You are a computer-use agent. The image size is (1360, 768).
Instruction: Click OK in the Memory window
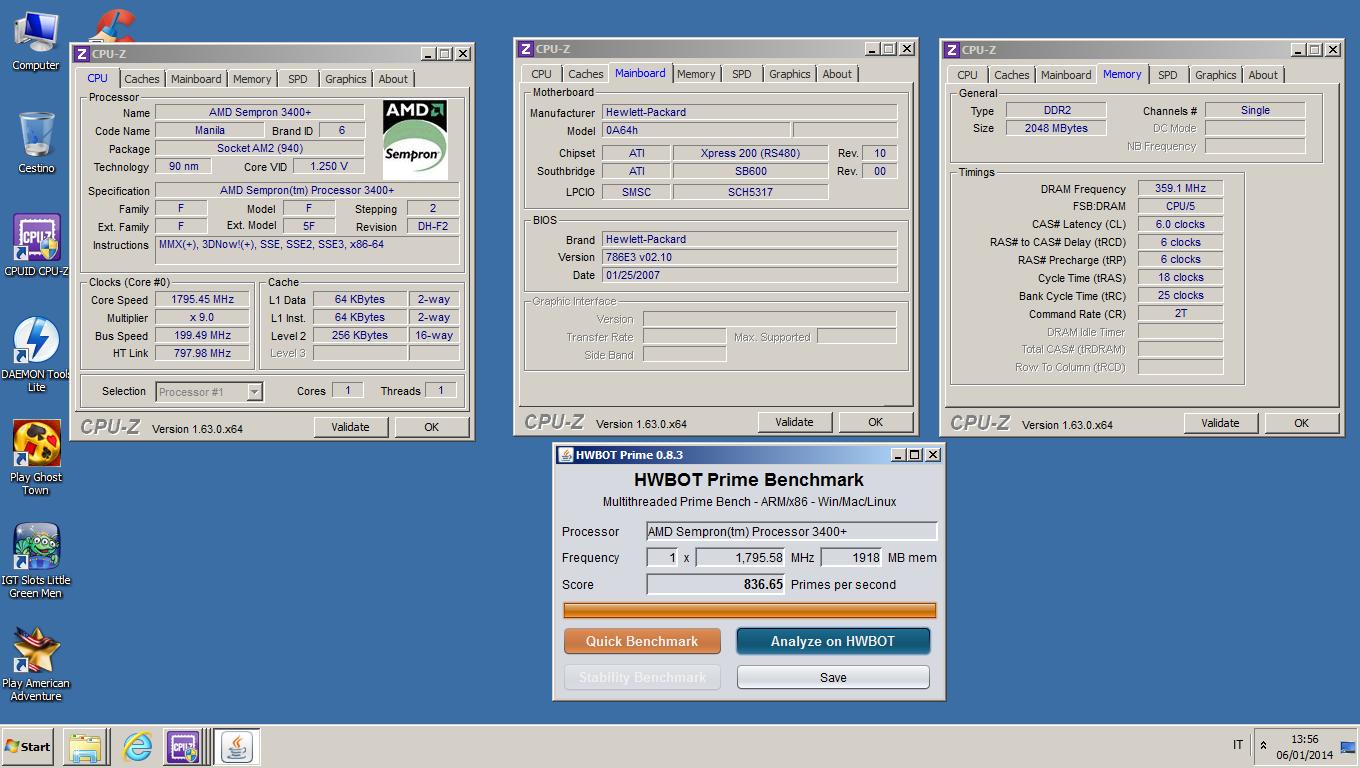click(1301, 423)
